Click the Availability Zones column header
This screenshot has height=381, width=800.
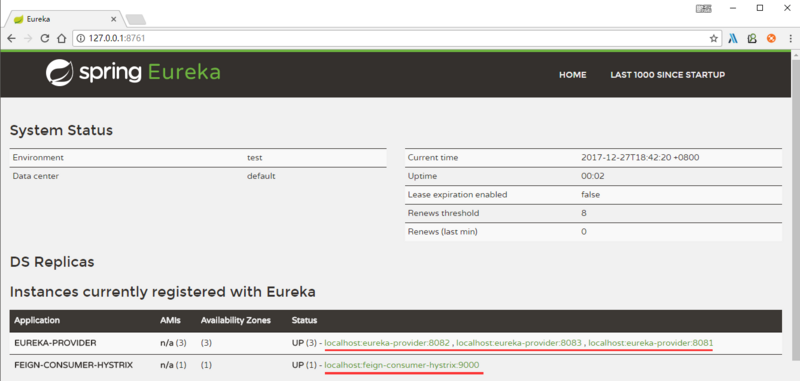click(236, 320)
